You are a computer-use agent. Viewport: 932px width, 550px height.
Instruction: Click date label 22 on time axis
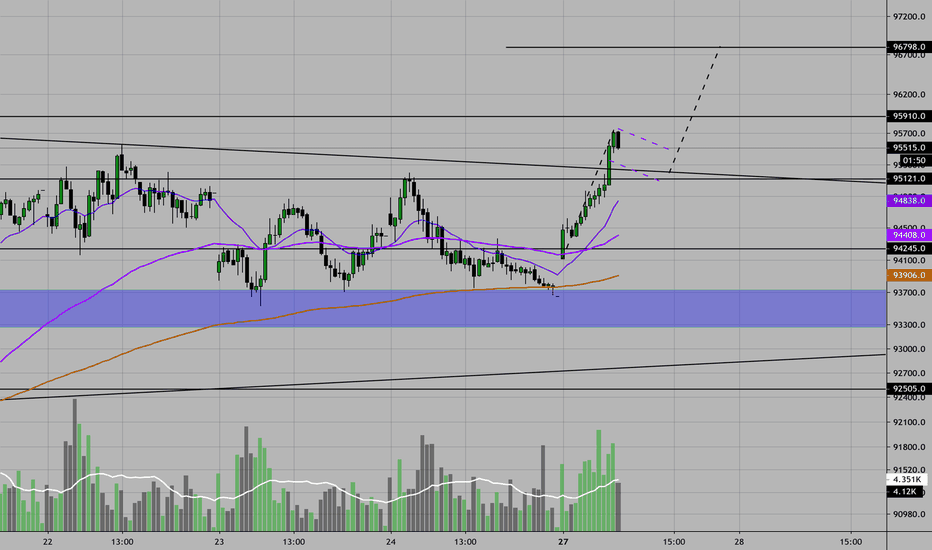(48, 542)
